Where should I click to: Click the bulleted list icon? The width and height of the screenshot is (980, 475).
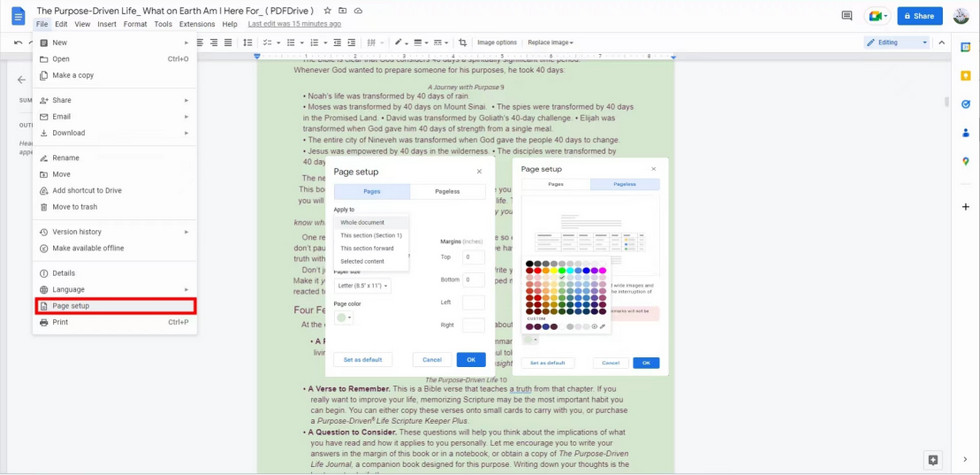(x=290, y=42)
